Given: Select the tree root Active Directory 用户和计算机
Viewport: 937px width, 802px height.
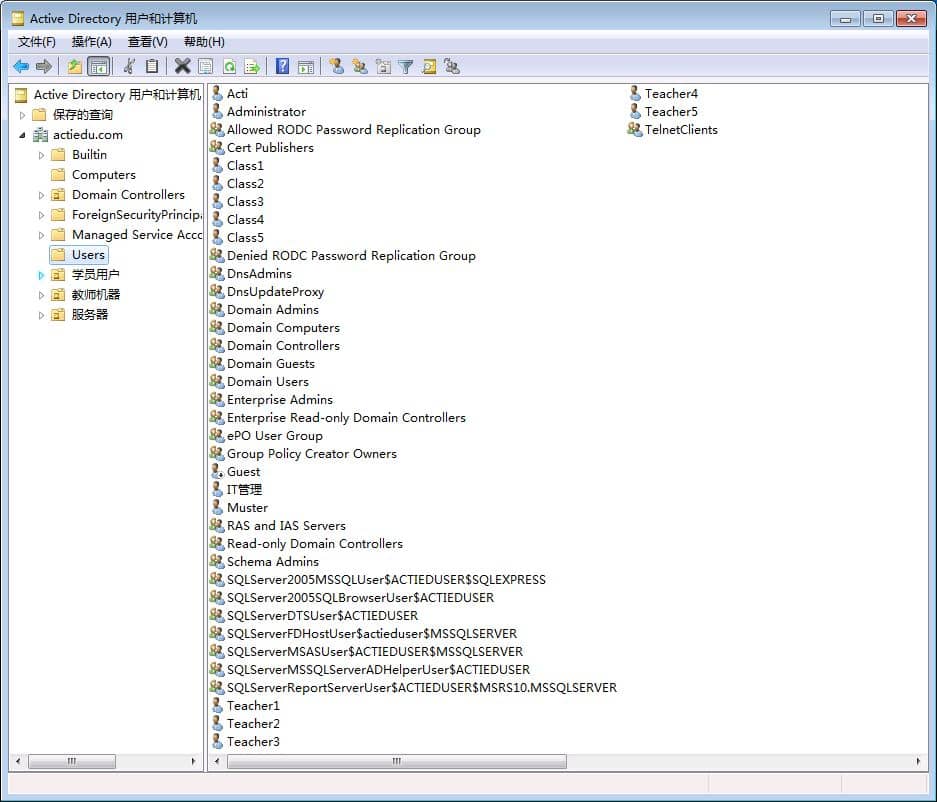Looking at the screenshot, I should (117, 94).
